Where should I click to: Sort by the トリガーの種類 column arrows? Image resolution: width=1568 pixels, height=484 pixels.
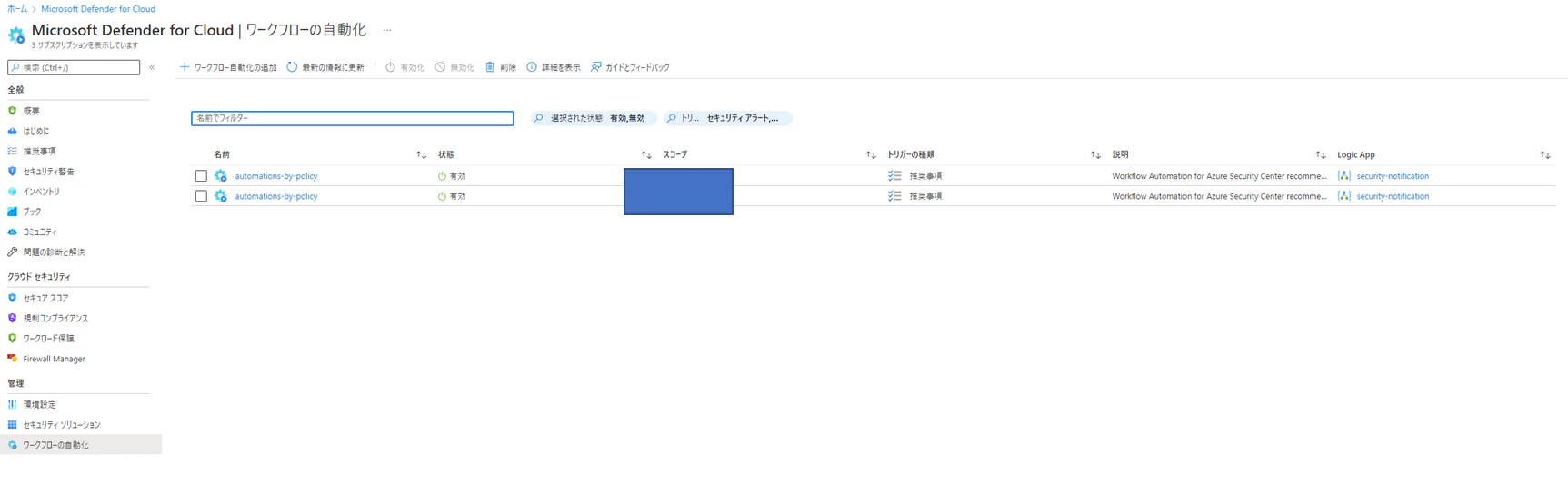[x=1095, y=155]
